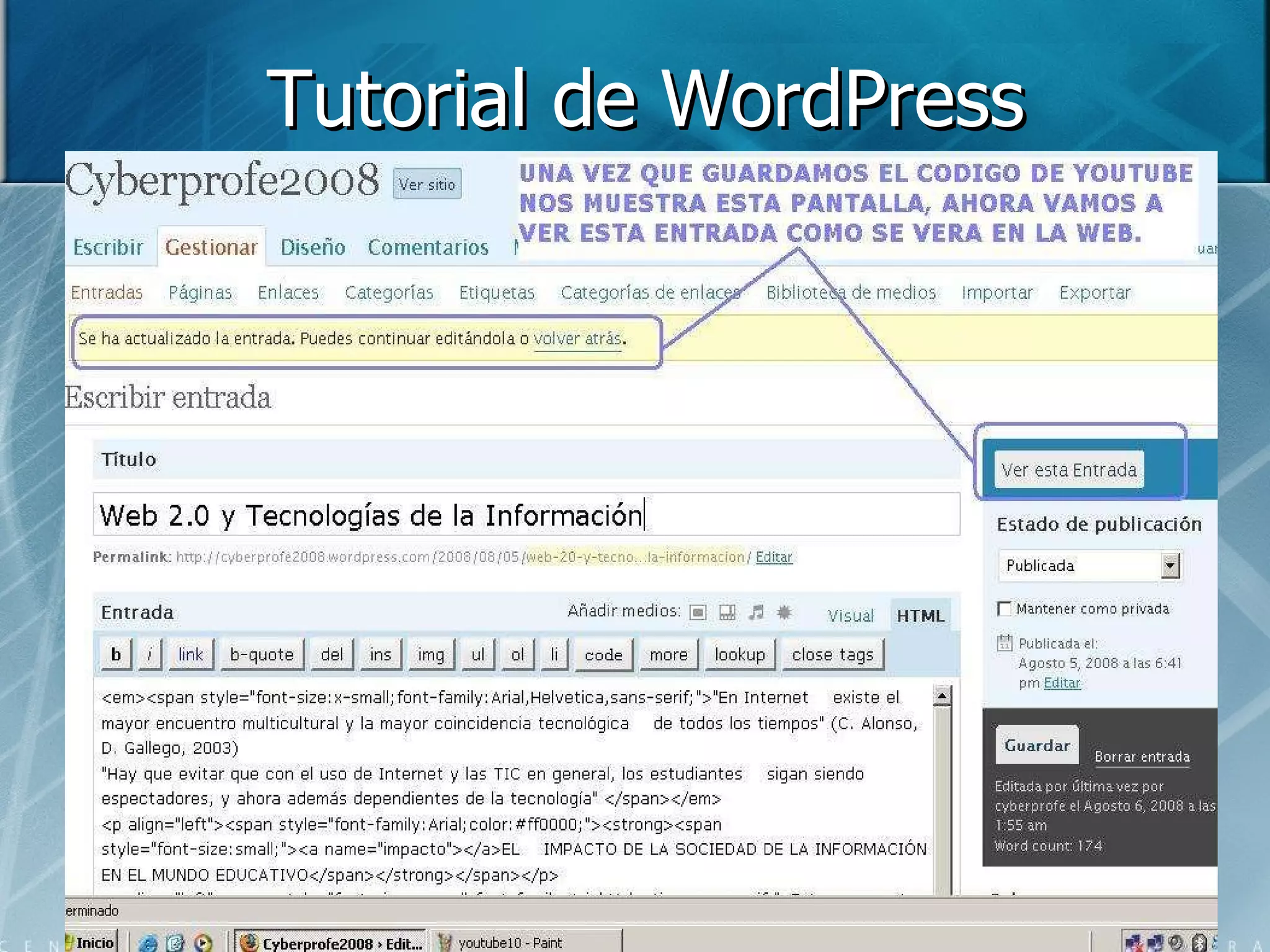
Task: Go to Páginas submenu
Action: 200,292
